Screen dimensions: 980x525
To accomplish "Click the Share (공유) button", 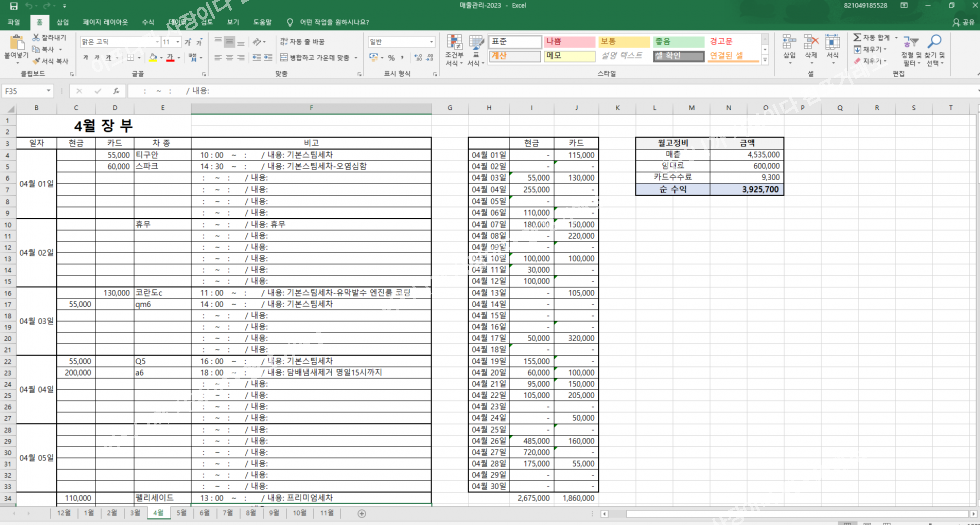I will click(962, 21).
